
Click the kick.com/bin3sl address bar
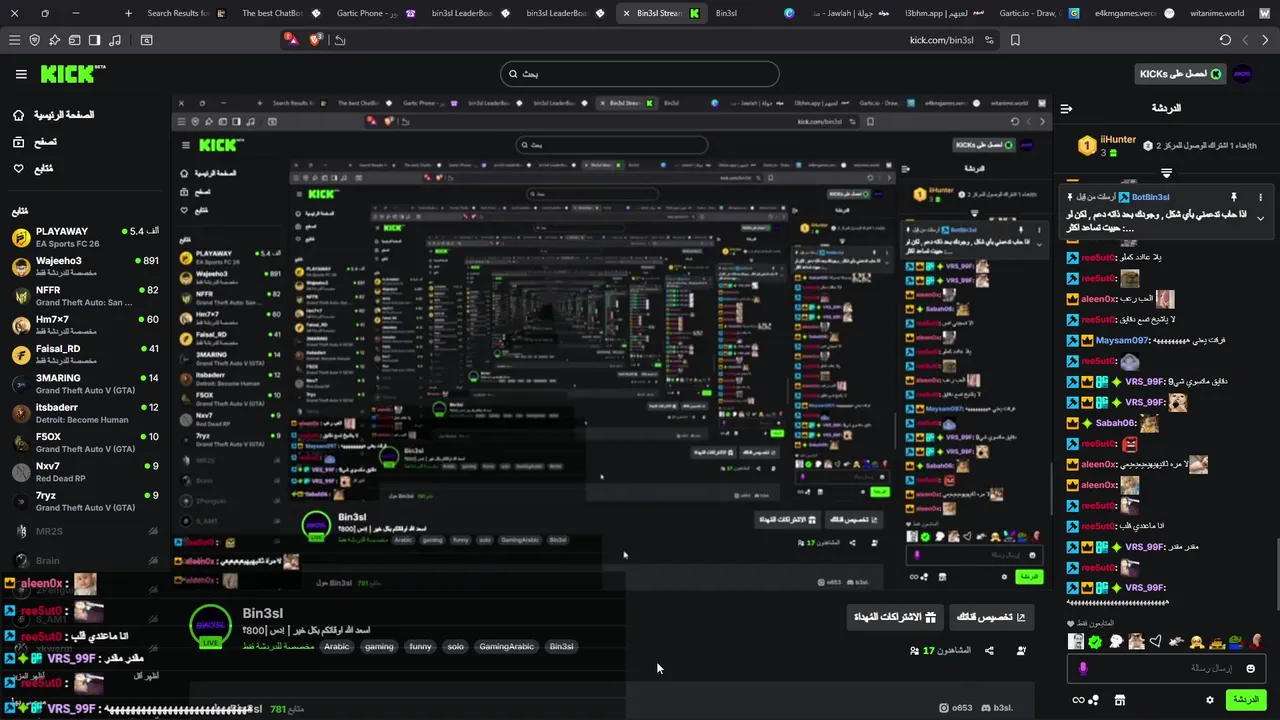pos(941,40)
